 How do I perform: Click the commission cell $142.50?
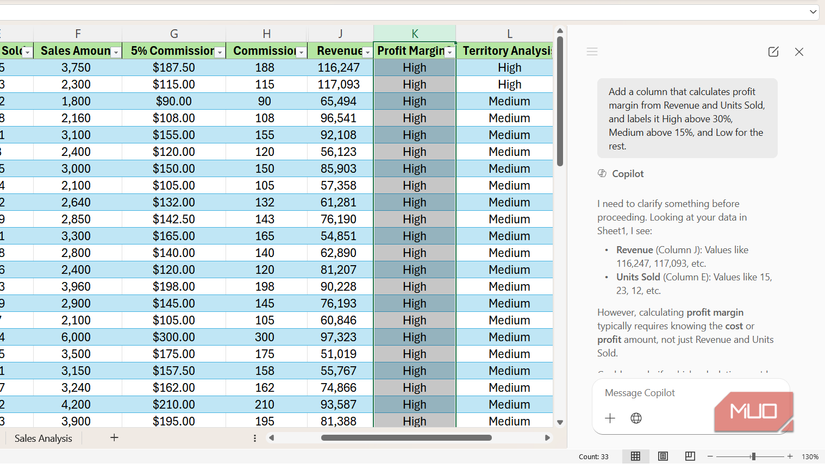(x=174, y=219)
